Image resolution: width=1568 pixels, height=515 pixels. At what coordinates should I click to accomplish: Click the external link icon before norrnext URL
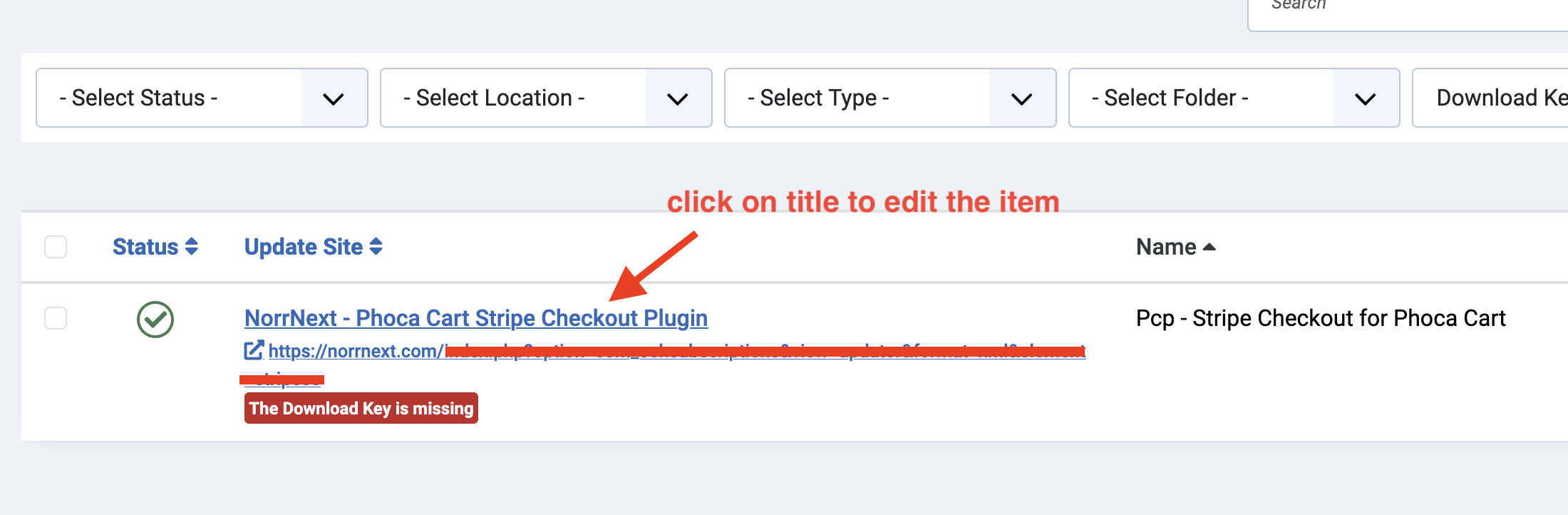click(x=254, y=350)
